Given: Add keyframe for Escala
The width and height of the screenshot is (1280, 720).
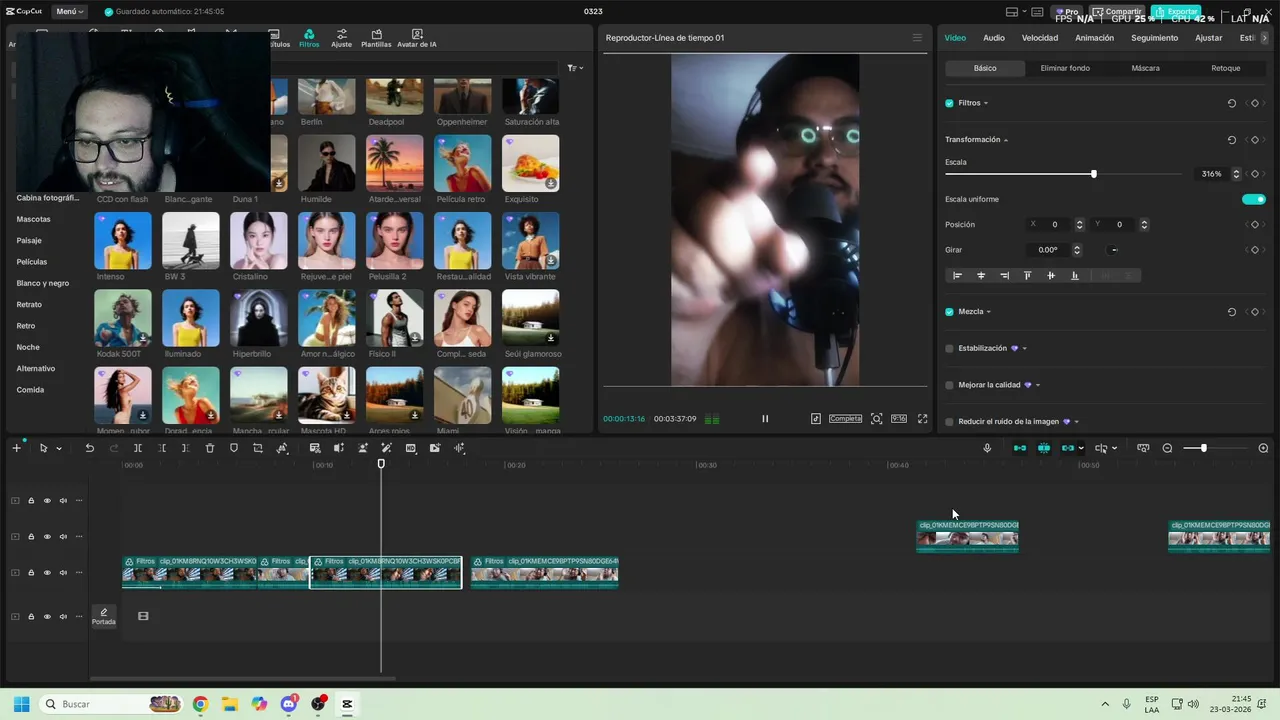Looking at the screenshot, I should tap(1255, 174).
